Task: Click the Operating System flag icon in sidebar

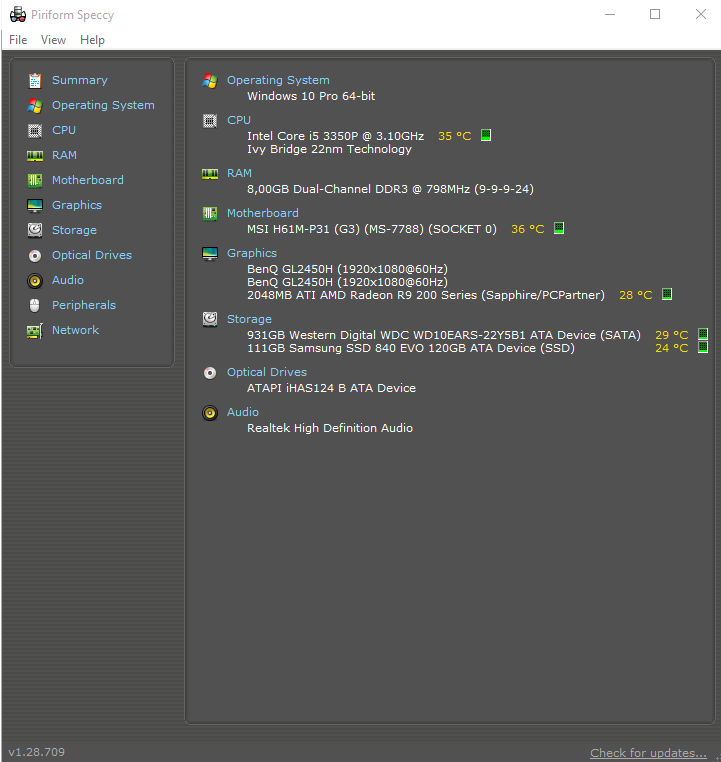Action: click(34, 105)
